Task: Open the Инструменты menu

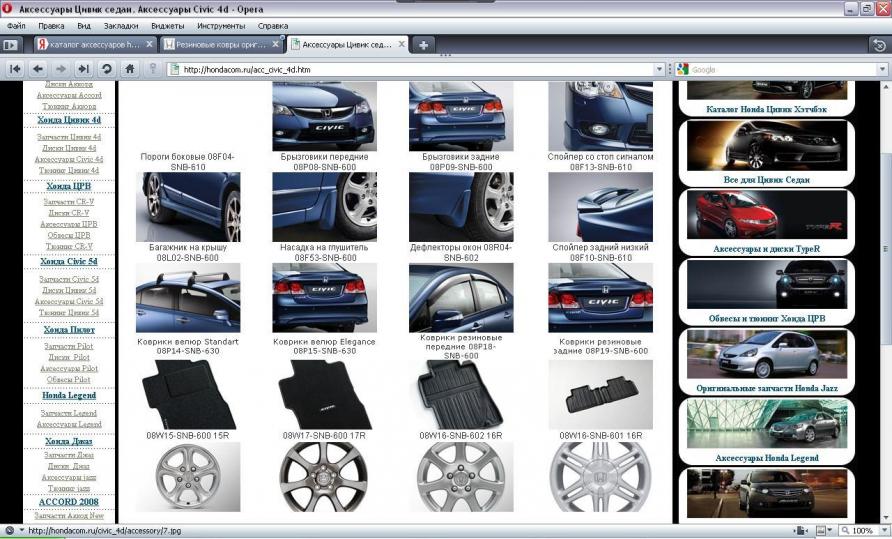Action: (x=221, y=26)
